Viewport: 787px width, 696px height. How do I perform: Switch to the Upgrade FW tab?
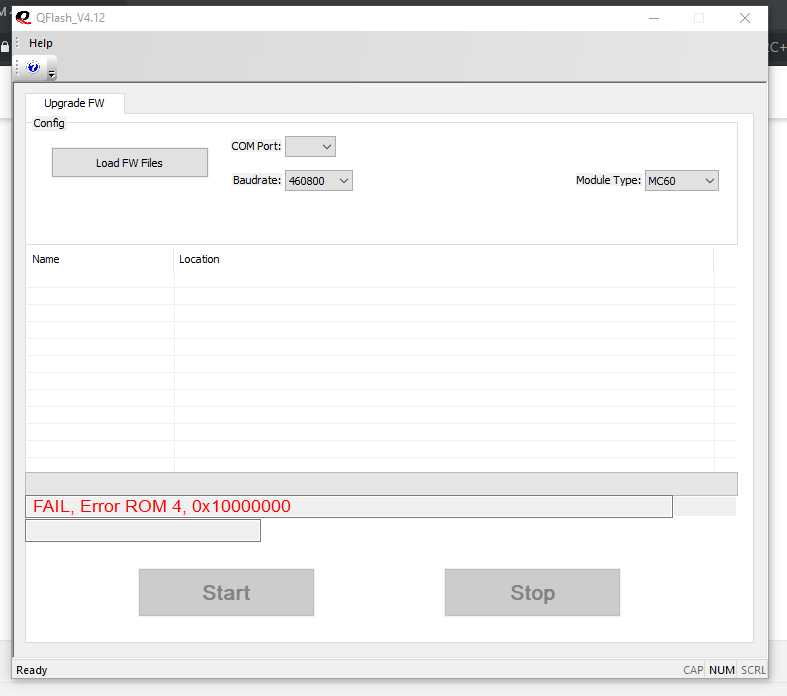[74, 103]
